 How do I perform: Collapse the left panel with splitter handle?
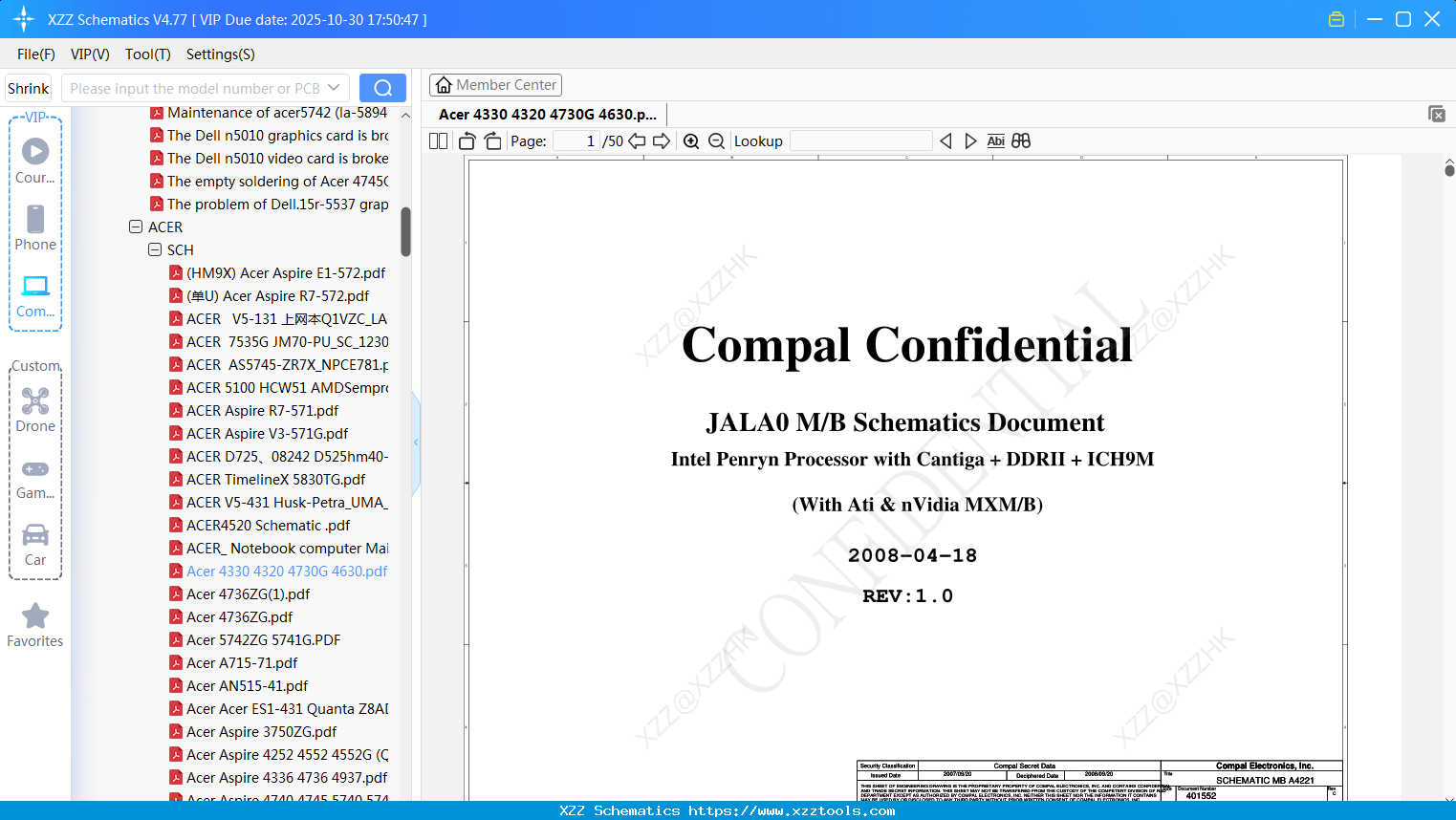(x=416, y=442)
